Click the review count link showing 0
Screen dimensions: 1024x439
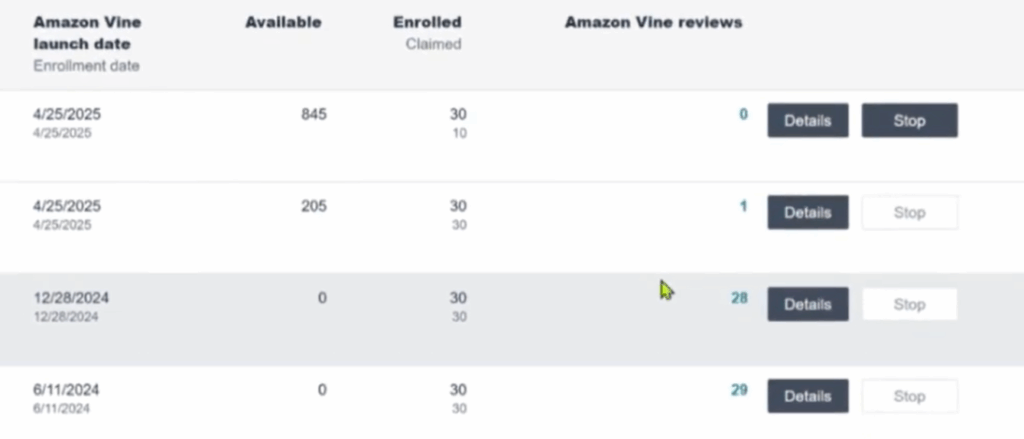[x=743, y=114]
